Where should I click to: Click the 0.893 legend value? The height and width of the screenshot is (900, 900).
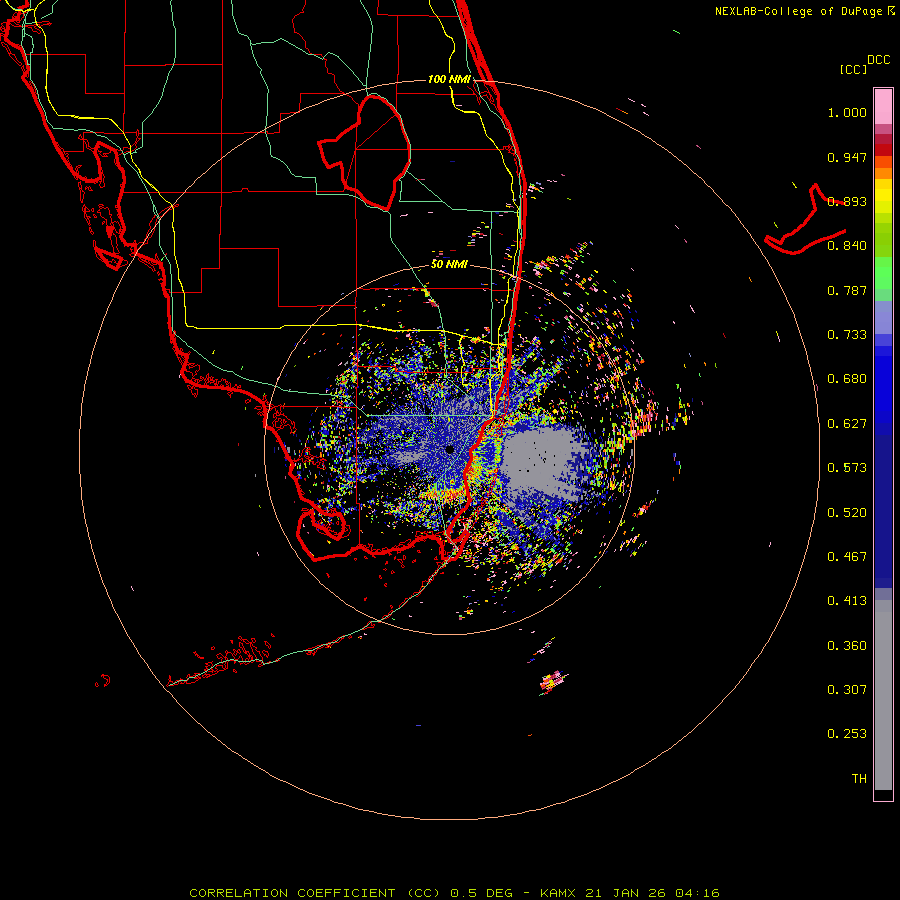[847, 201]
